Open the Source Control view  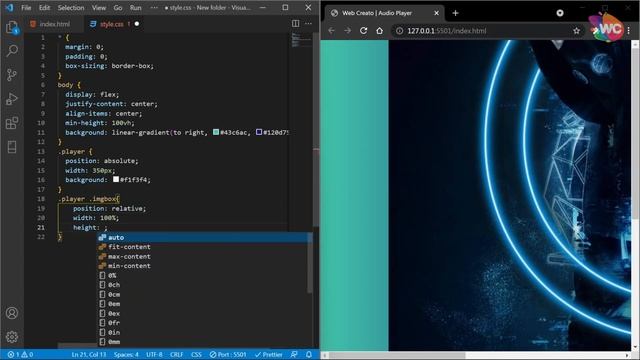[12, 75]
